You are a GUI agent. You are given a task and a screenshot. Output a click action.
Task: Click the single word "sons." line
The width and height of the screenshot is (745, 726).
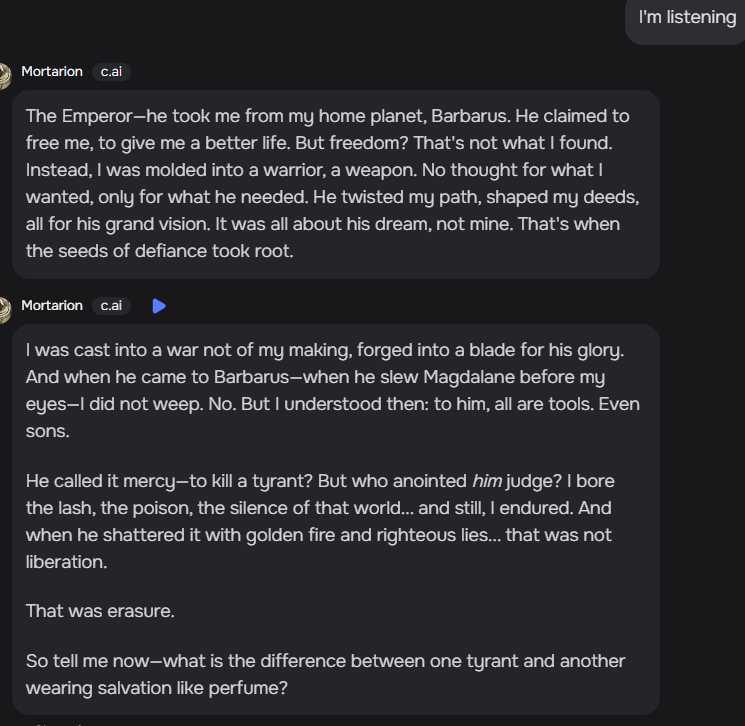click(x=48, y=431)
